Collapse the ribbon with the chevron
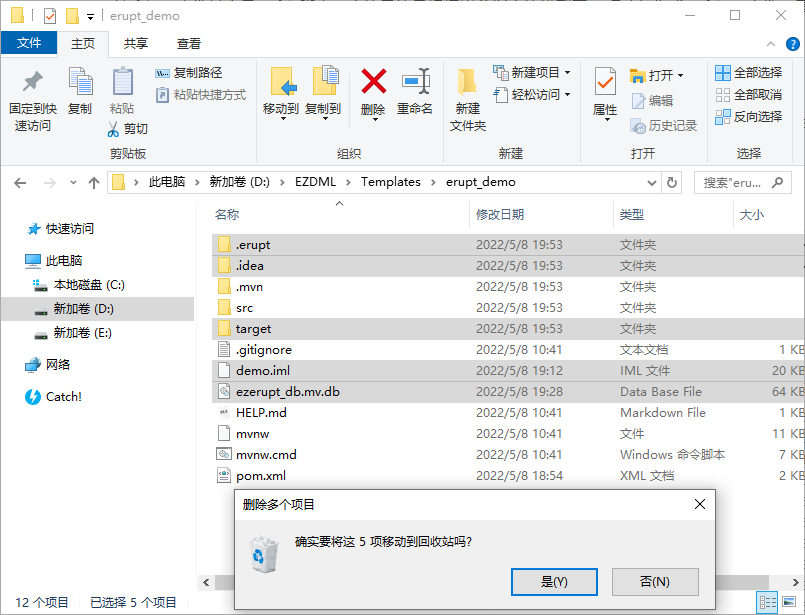This screenshot has height=615, width=805. tap(771, 44)
